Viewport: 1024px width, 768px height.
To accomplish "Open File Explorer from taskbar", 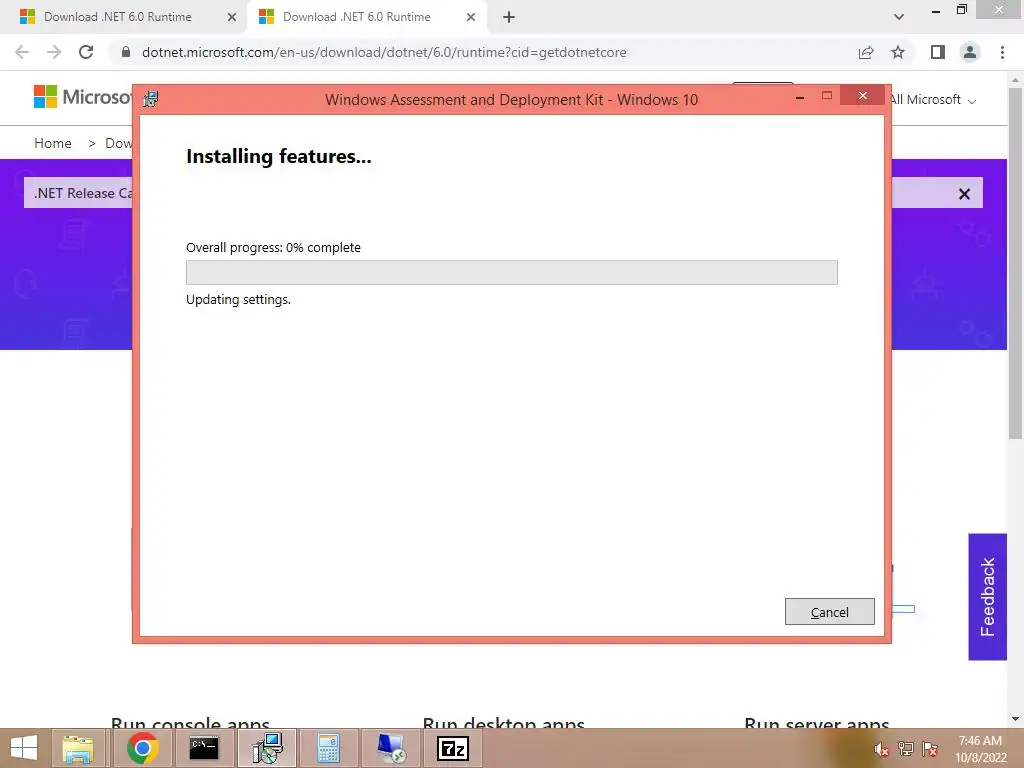I will coord(78,748).
